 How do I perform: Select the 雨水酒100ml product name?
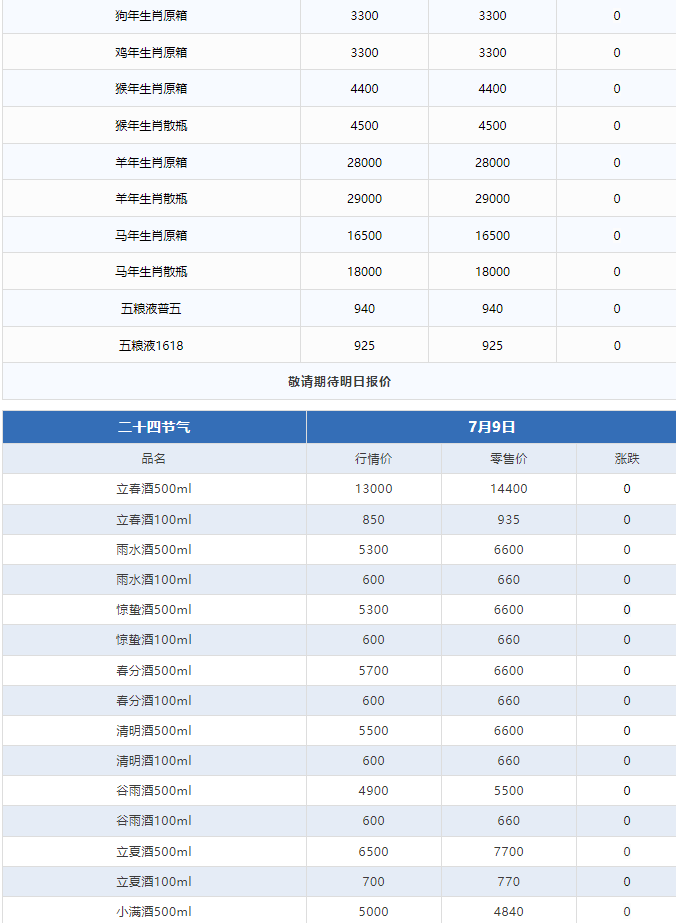tap(154, 580)
